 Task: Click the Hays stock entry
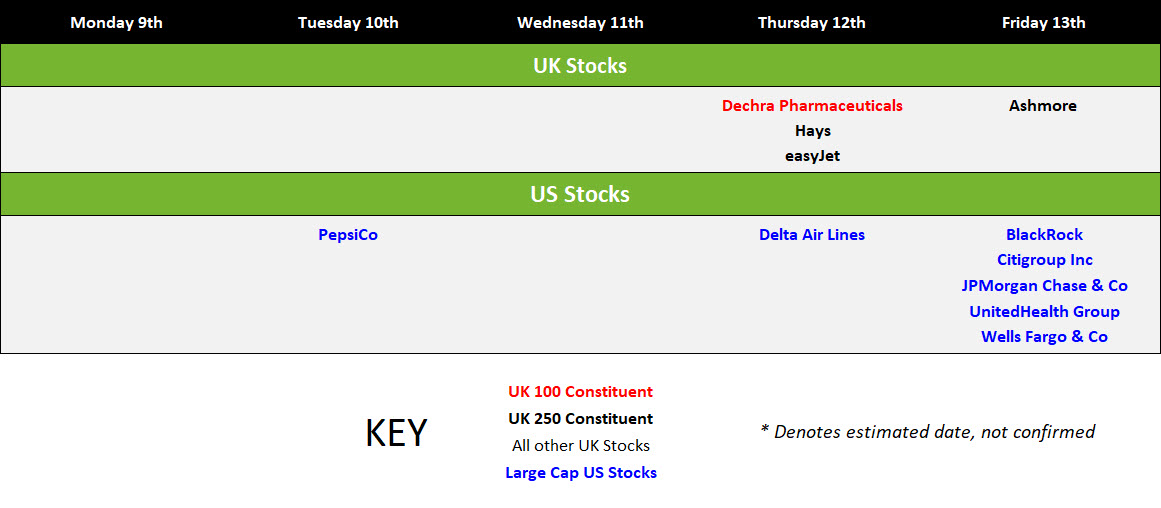pyautogui.click(x=813, y=131)
